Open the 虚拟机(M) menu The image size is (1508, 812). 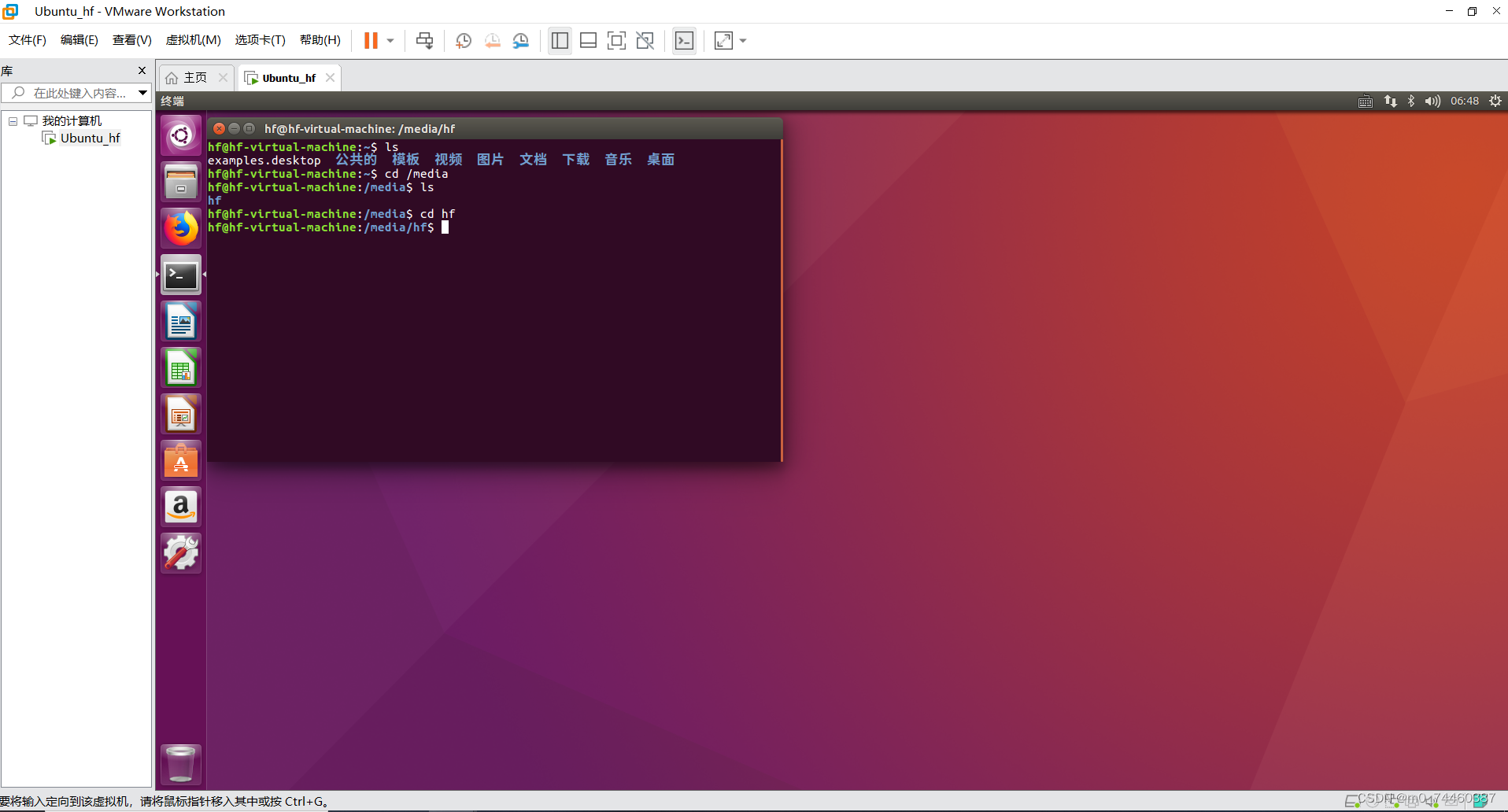point(193,40)
